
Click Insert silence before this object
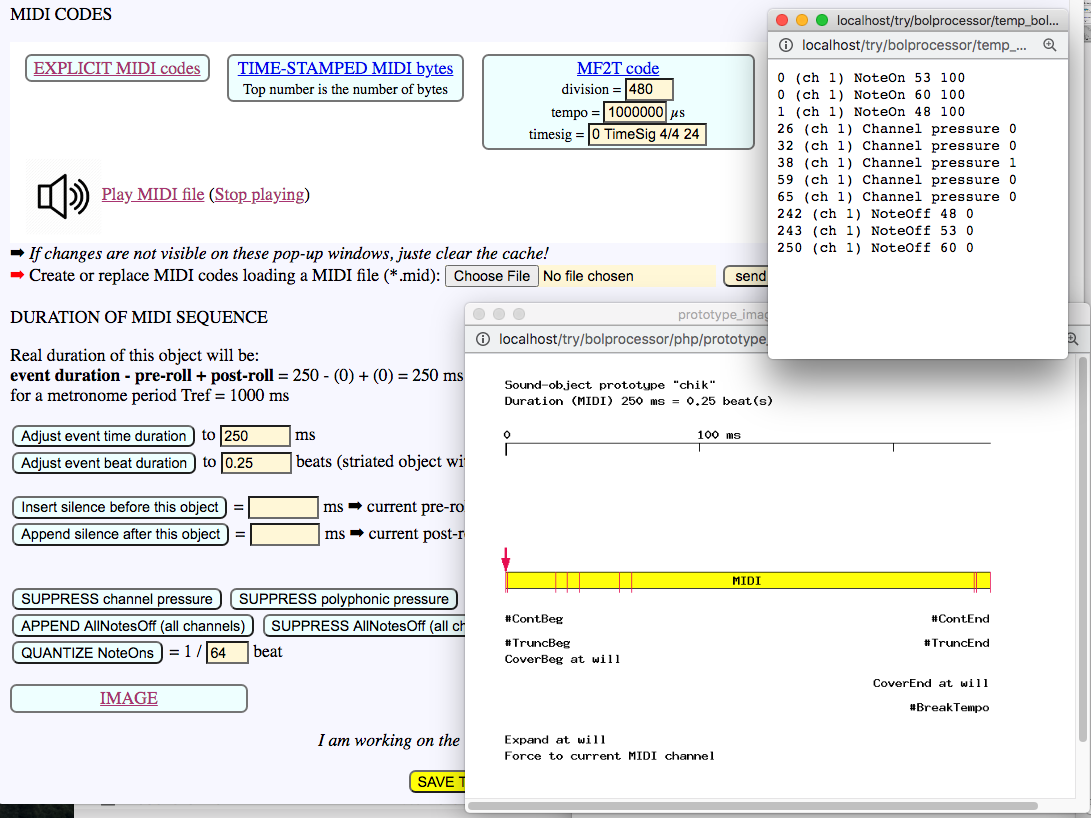pyautogui.click(x=119, y=507)
